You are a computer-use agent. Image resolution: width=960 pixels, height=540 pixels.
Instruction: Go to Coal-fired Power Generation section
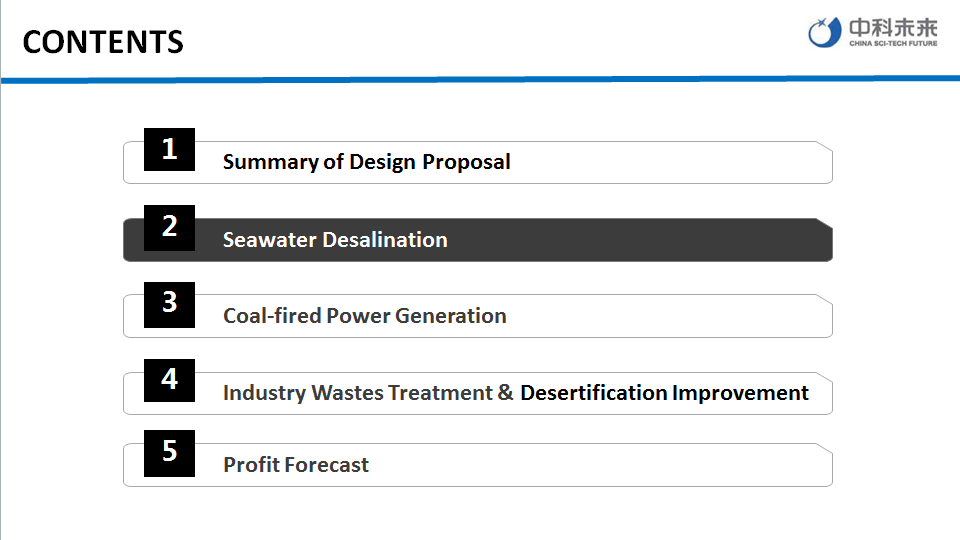(x=364, y=316)
